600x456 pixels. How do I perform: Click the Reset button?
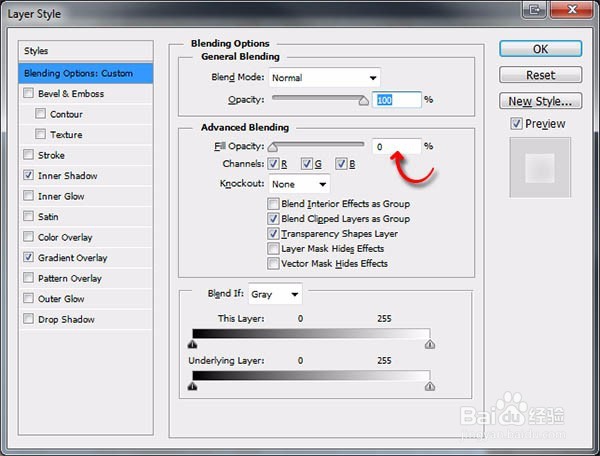point(541,75)
